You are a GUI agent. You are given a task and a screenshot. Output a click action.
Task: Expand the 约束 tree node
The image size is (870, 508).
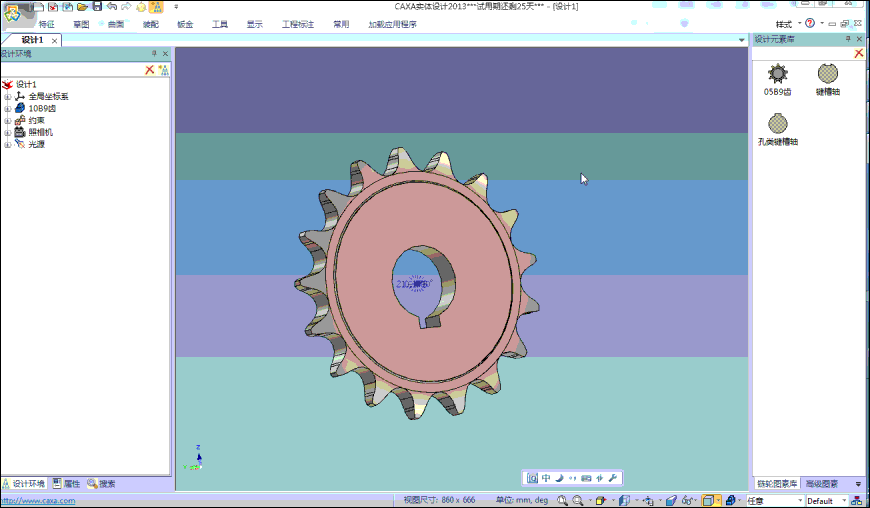pos(7,120)
